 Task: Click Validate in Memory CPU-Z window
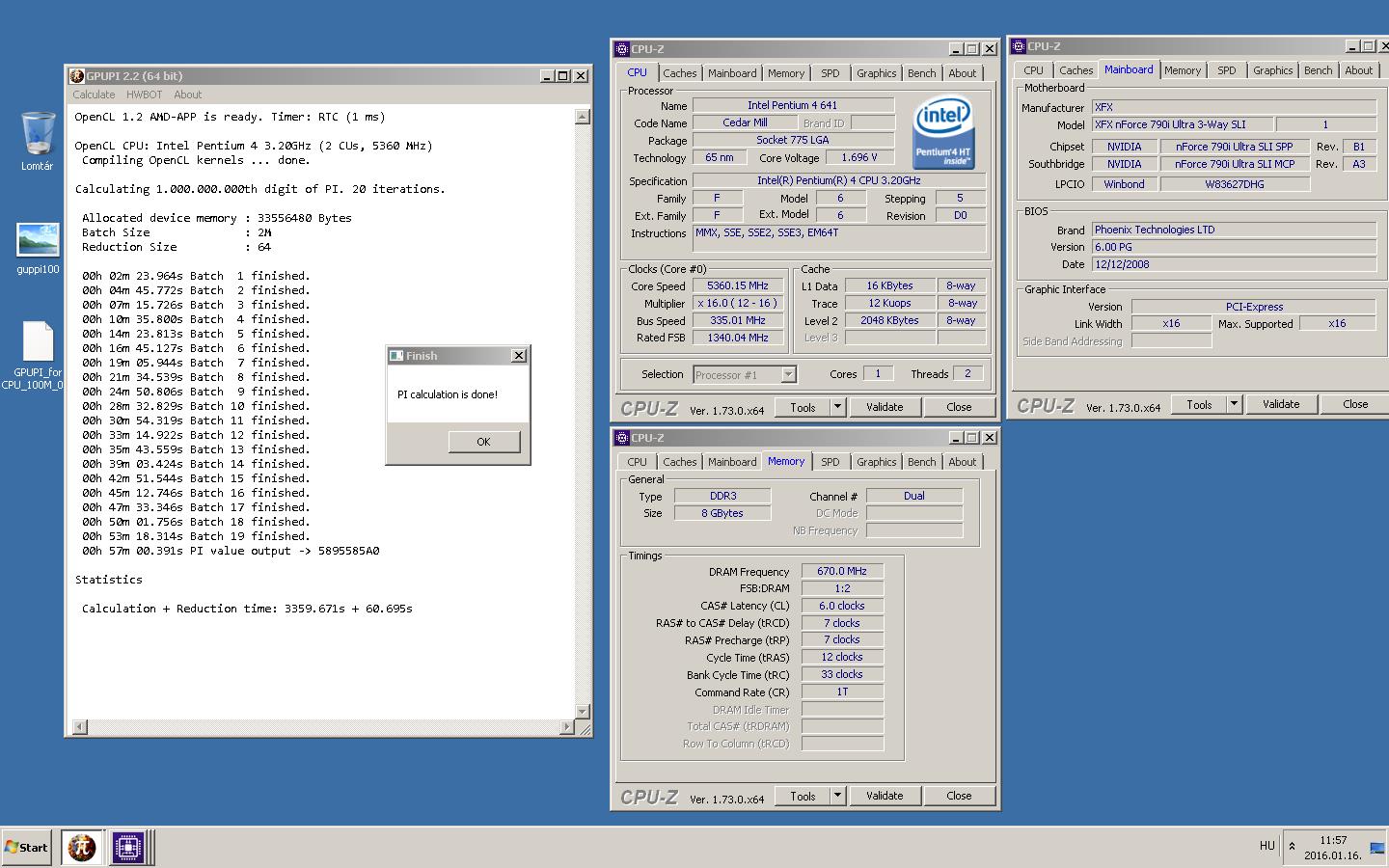tap(885, 796)
